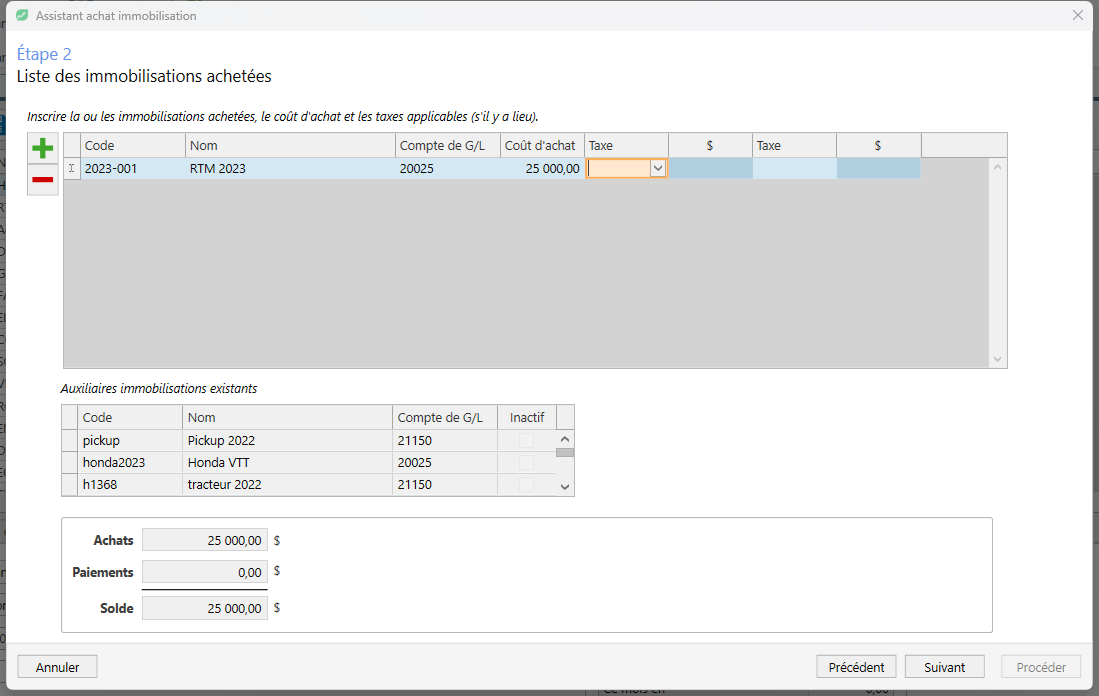Close the Assistant achat immobilisation window
The width and height of the screenshot is (1099, 696).
click(1077, 15)
